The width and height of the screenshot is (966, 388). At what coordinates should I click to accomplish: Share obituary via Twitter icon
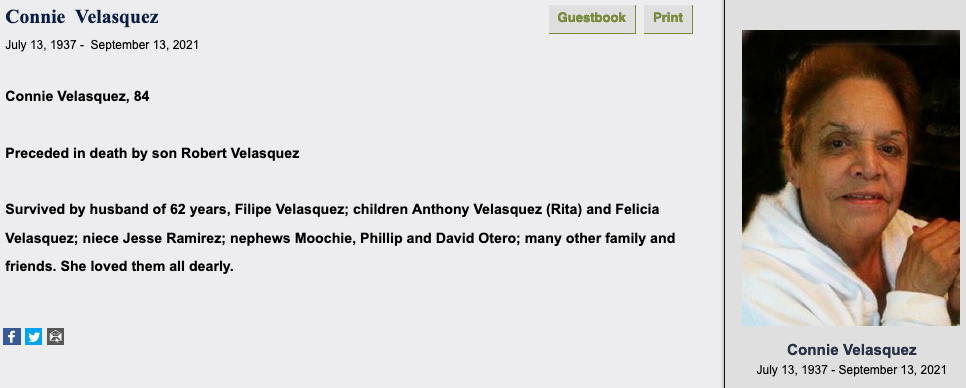[34, 336]
